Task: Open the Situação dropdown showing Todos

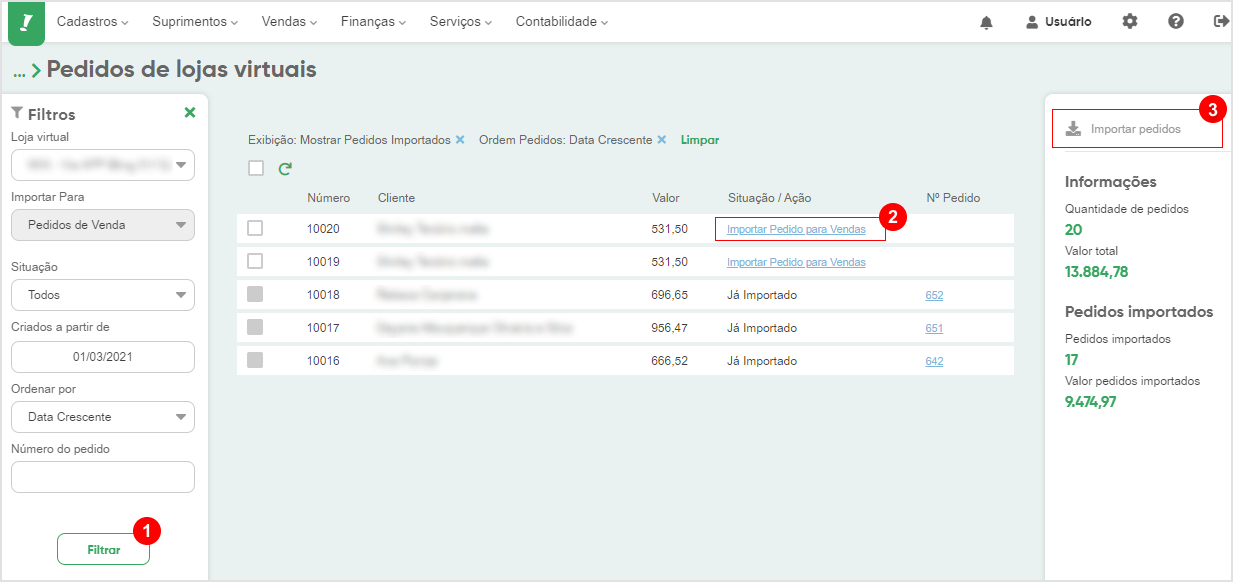Action: click(x=103, y=295)
